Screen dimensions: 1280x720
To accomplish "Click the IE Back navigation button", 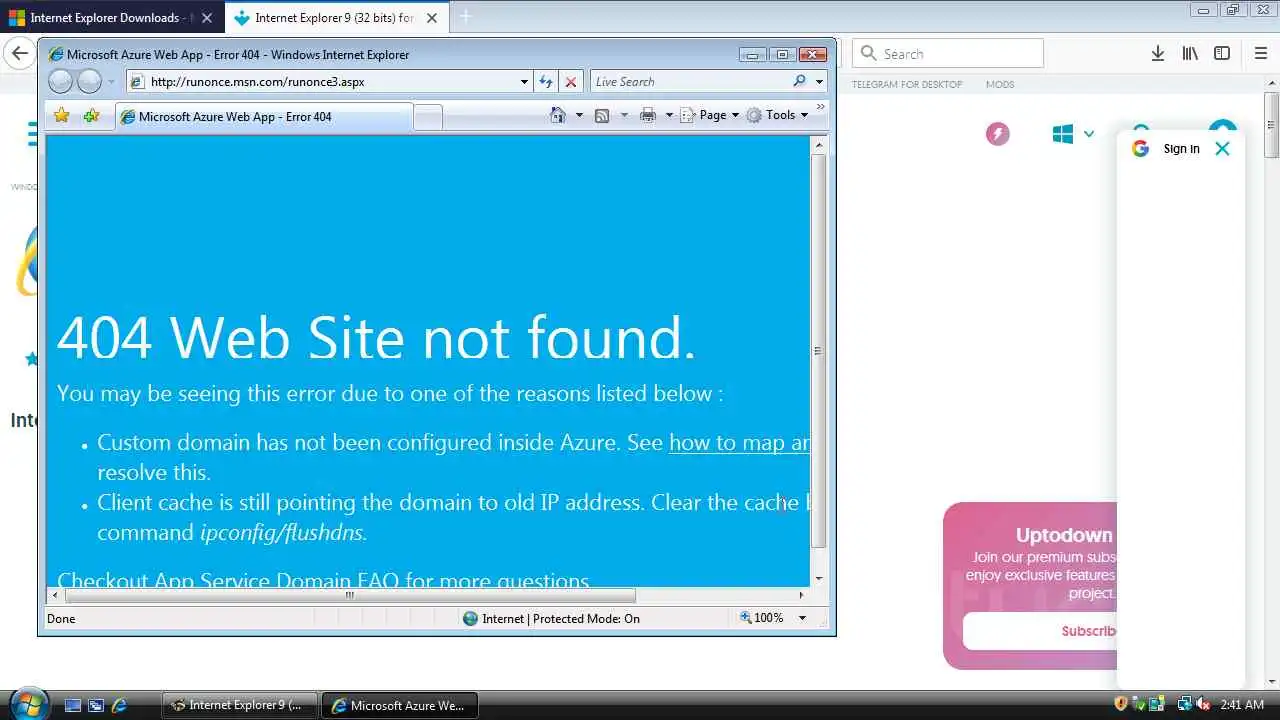I will (60, 82).
